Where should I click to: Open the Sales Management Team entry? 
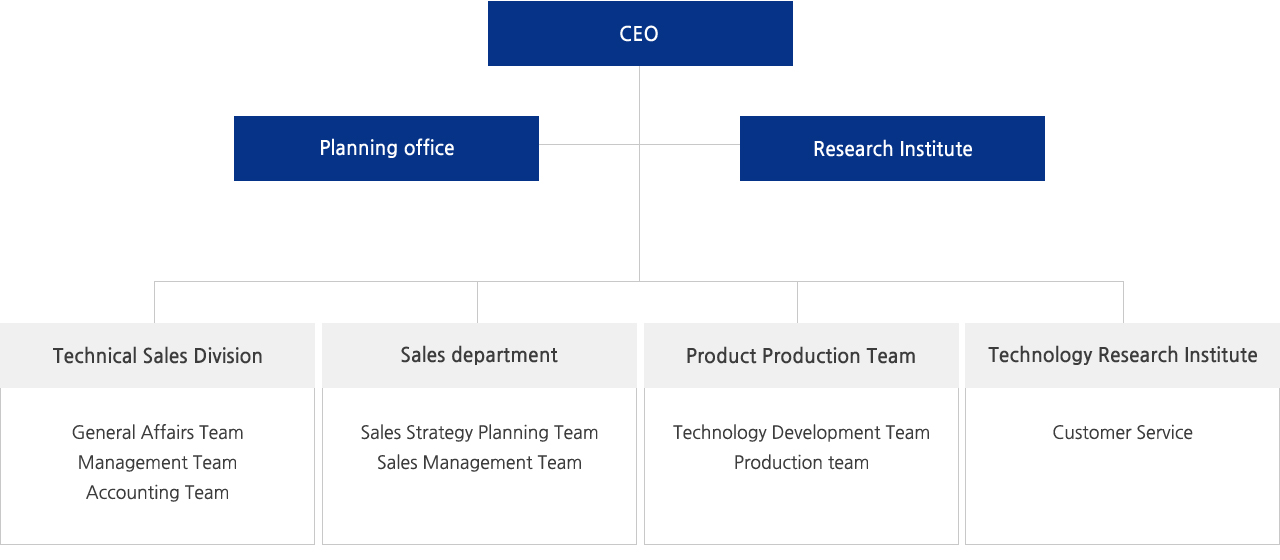pos(480,462)
